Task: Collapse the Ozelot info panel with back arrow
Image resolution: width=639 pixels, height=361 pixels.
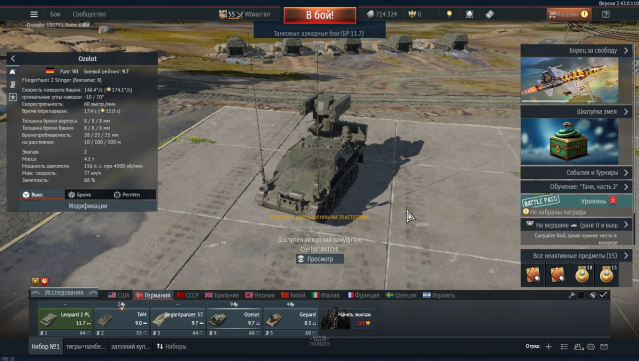Action: click(x=13, y=59)
